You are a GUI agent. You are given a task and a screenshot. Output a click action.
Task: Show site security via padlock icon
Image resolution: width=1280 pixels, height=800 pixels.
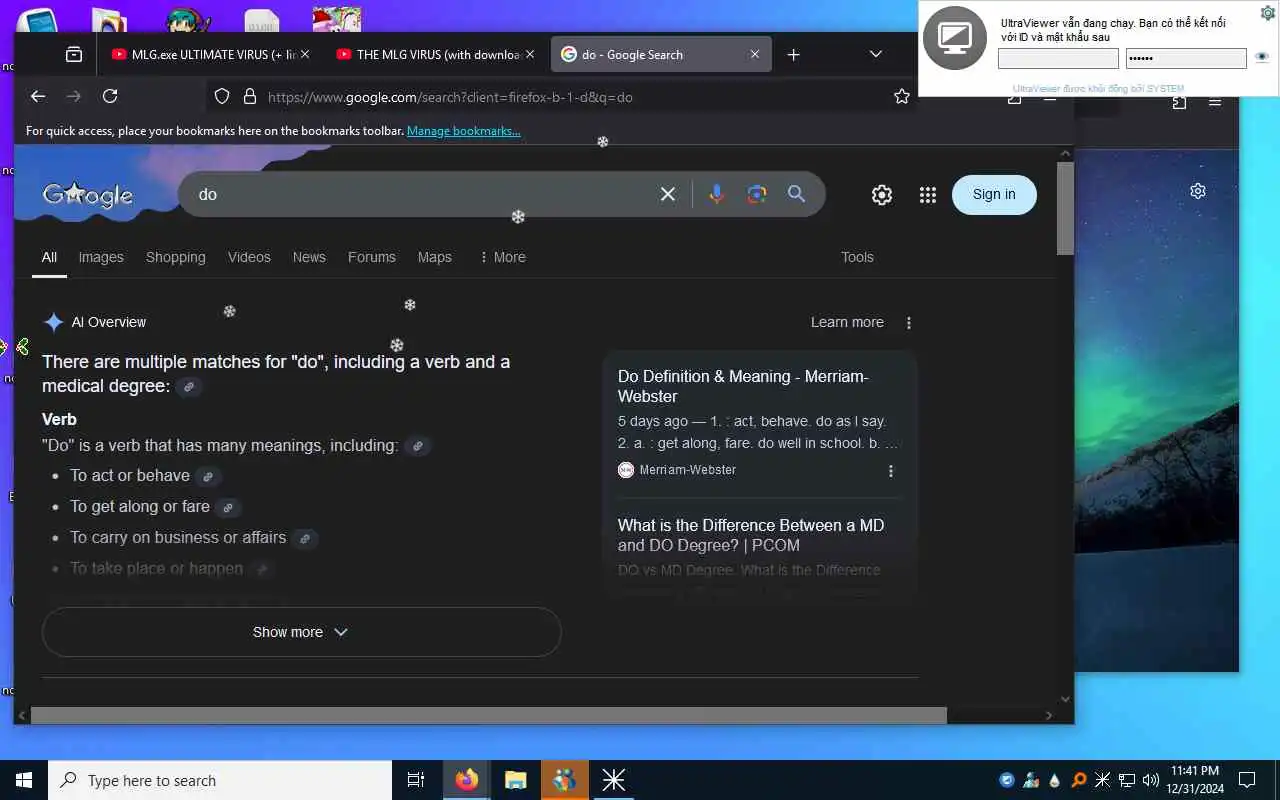(250, 96)
